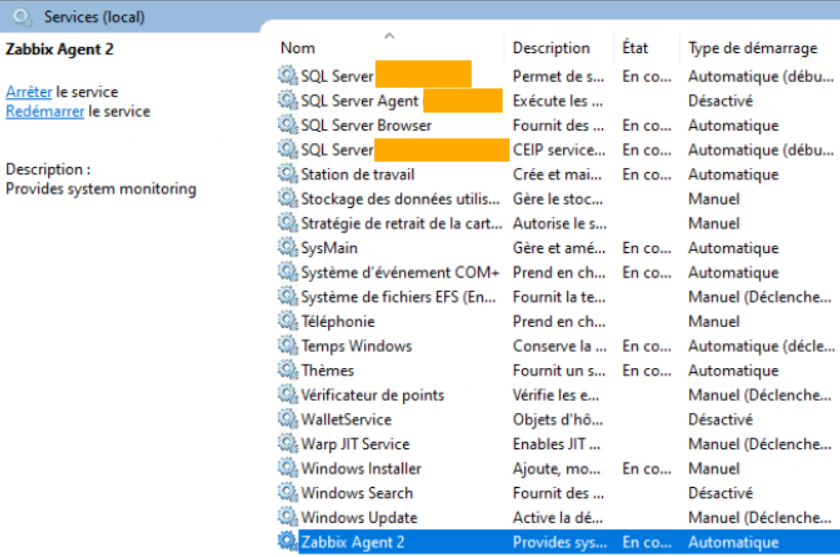Click gear icon beside Windows Search
Viewport: 840px width, 557px height.
(x=288, y=493)
